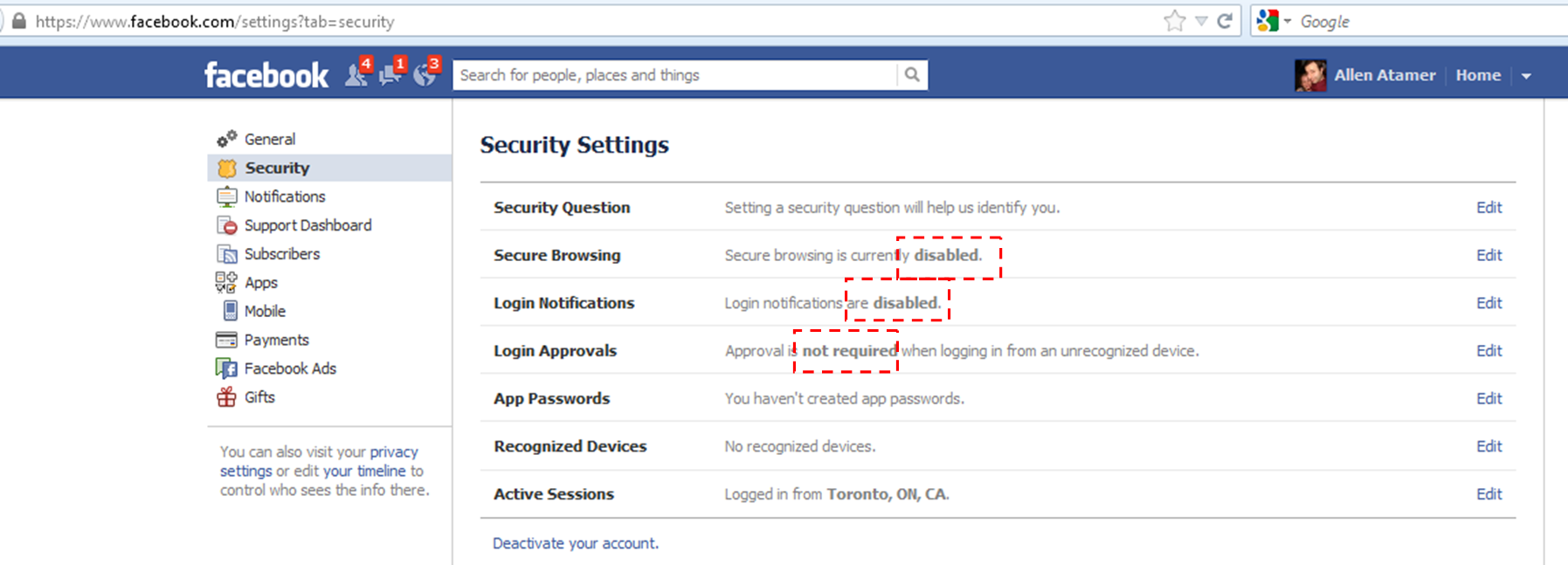
Task: Expand account menu arrow beside Home
Action: click(x=1526, y=76)
